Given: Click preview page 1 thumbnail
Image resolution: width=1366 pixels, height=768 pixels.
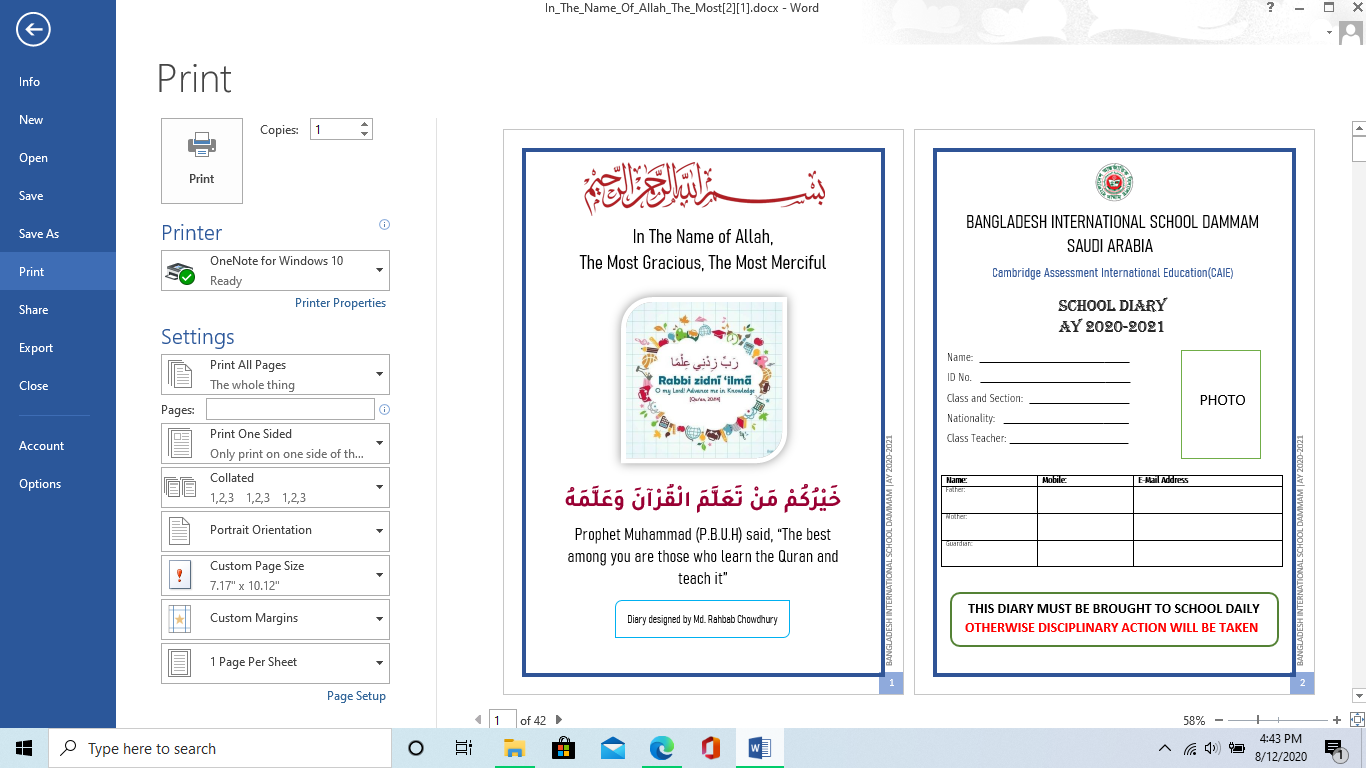Looking at the screenshot, I should 703,411.
